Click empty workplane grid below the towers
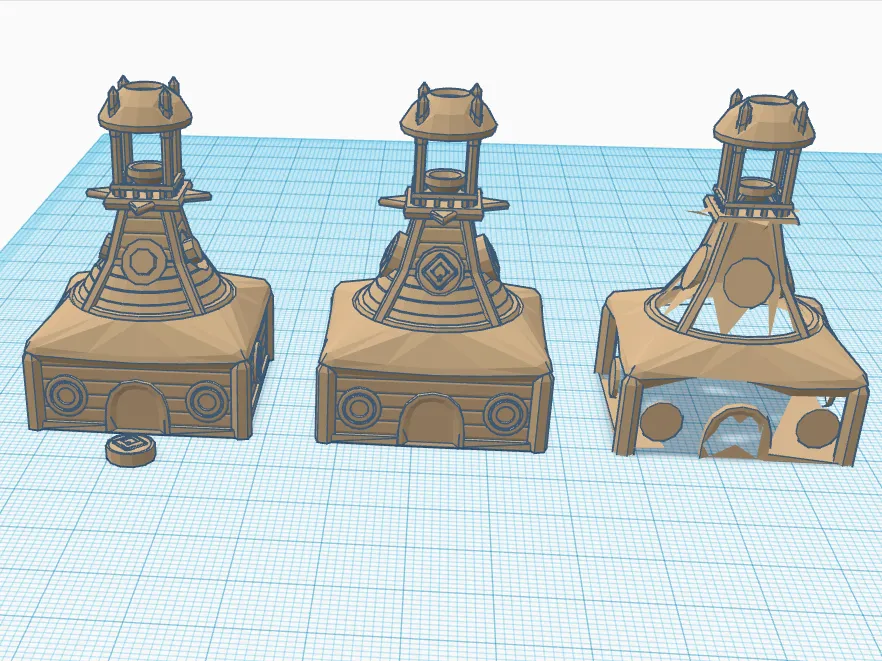 pyautogui.click(x=440, y=560)
